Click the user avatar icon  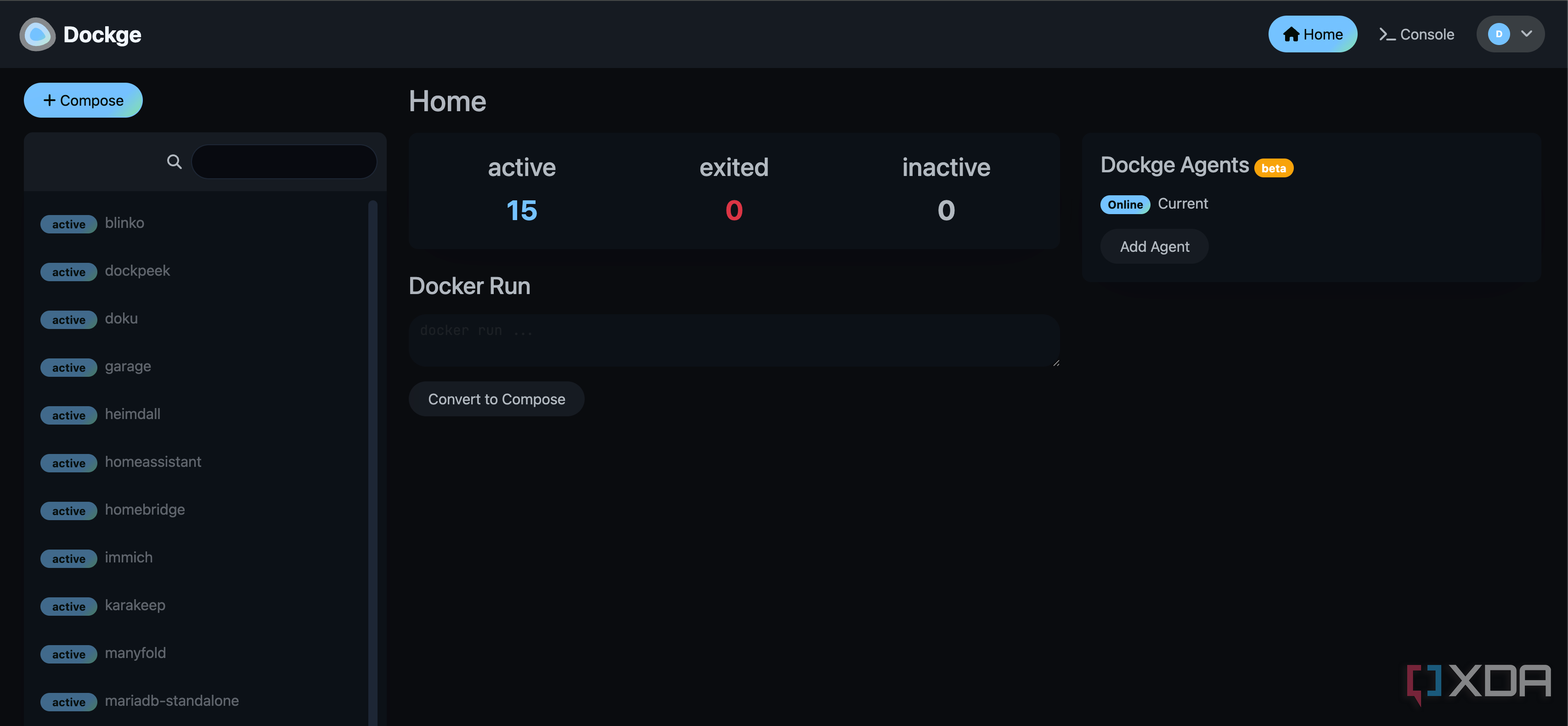[1498, 34]
